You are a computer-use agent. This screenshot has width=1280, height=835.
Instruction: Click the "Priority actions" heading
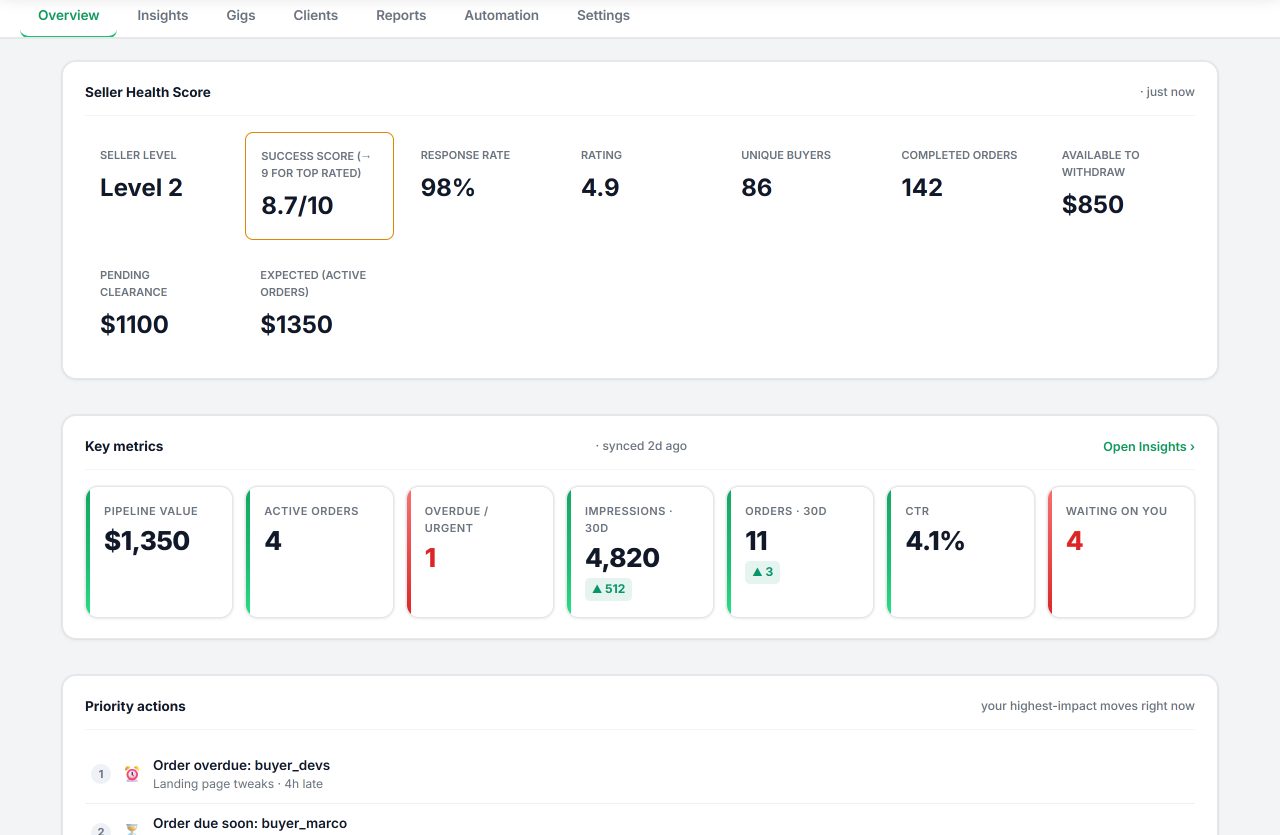[135, 706]
